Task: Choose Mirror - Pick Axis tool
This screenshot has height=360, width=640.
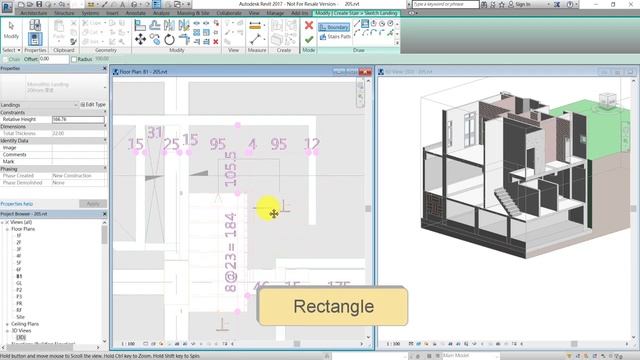Action: (169, 25)
